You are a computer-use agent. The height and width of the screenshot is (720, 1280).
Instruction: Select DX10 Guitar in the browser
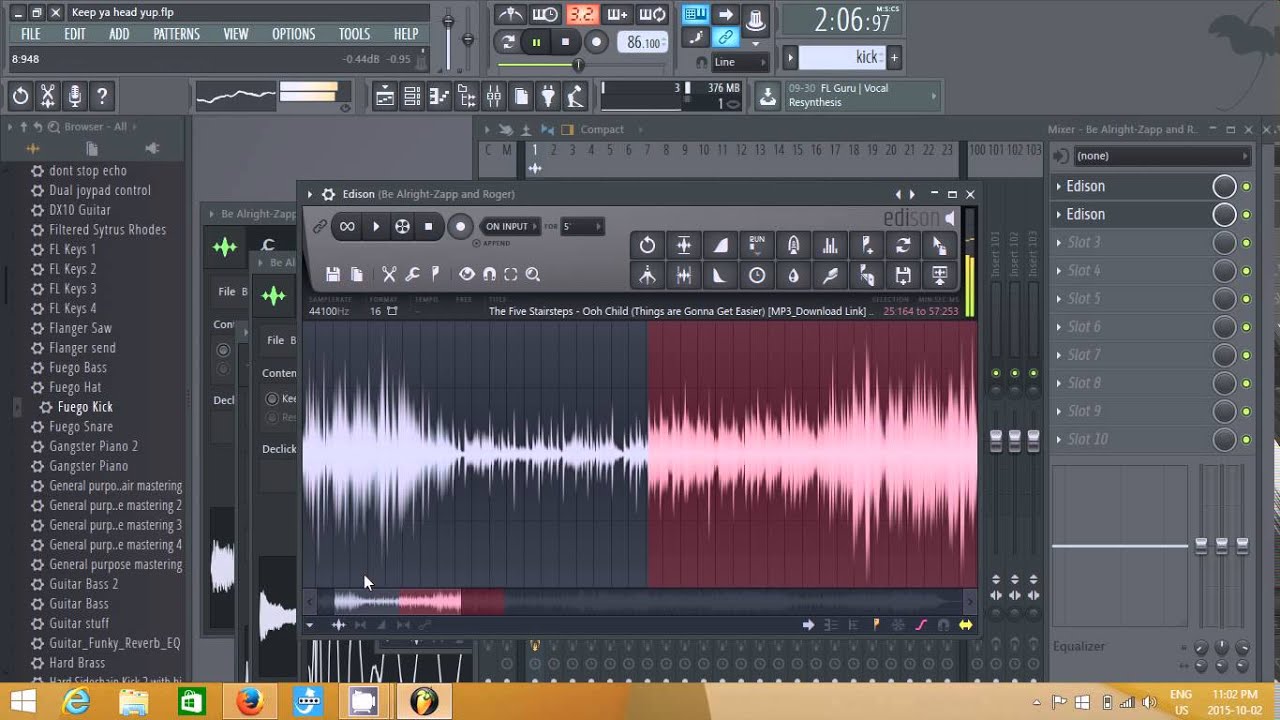pyautogui.click(x=80, y=210)
